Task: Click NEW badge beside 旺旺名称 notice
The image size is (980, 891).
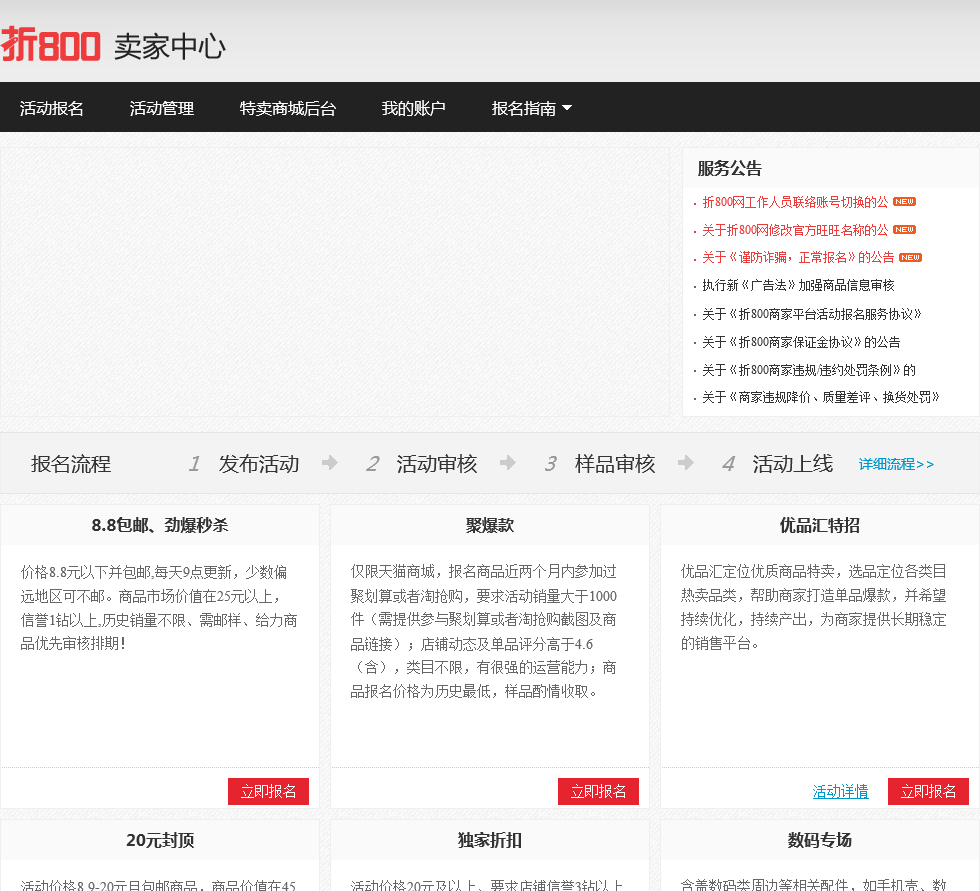Action: [904, 229]
